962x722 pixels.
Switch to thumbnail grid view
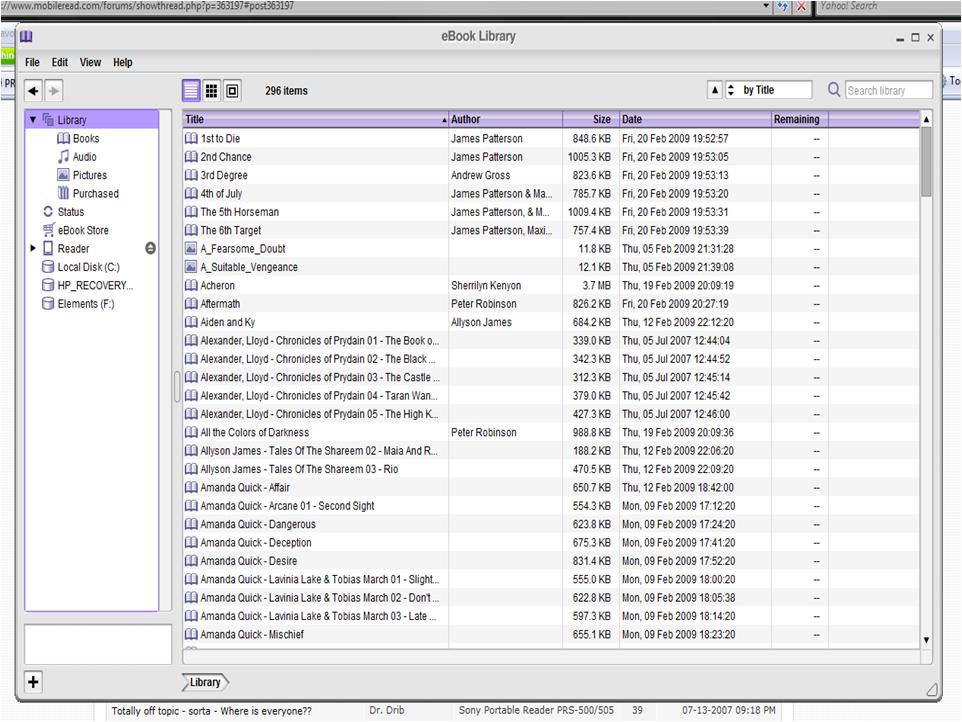212,91
